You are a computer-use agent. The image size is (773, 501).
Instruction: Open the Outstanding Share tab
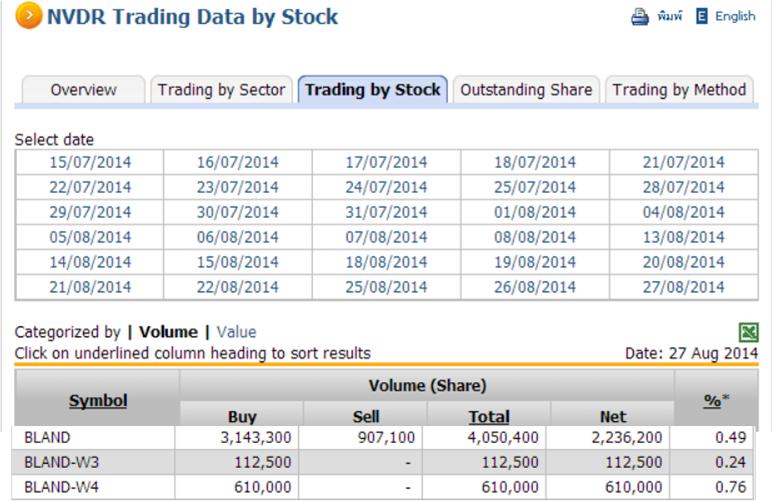526,90
